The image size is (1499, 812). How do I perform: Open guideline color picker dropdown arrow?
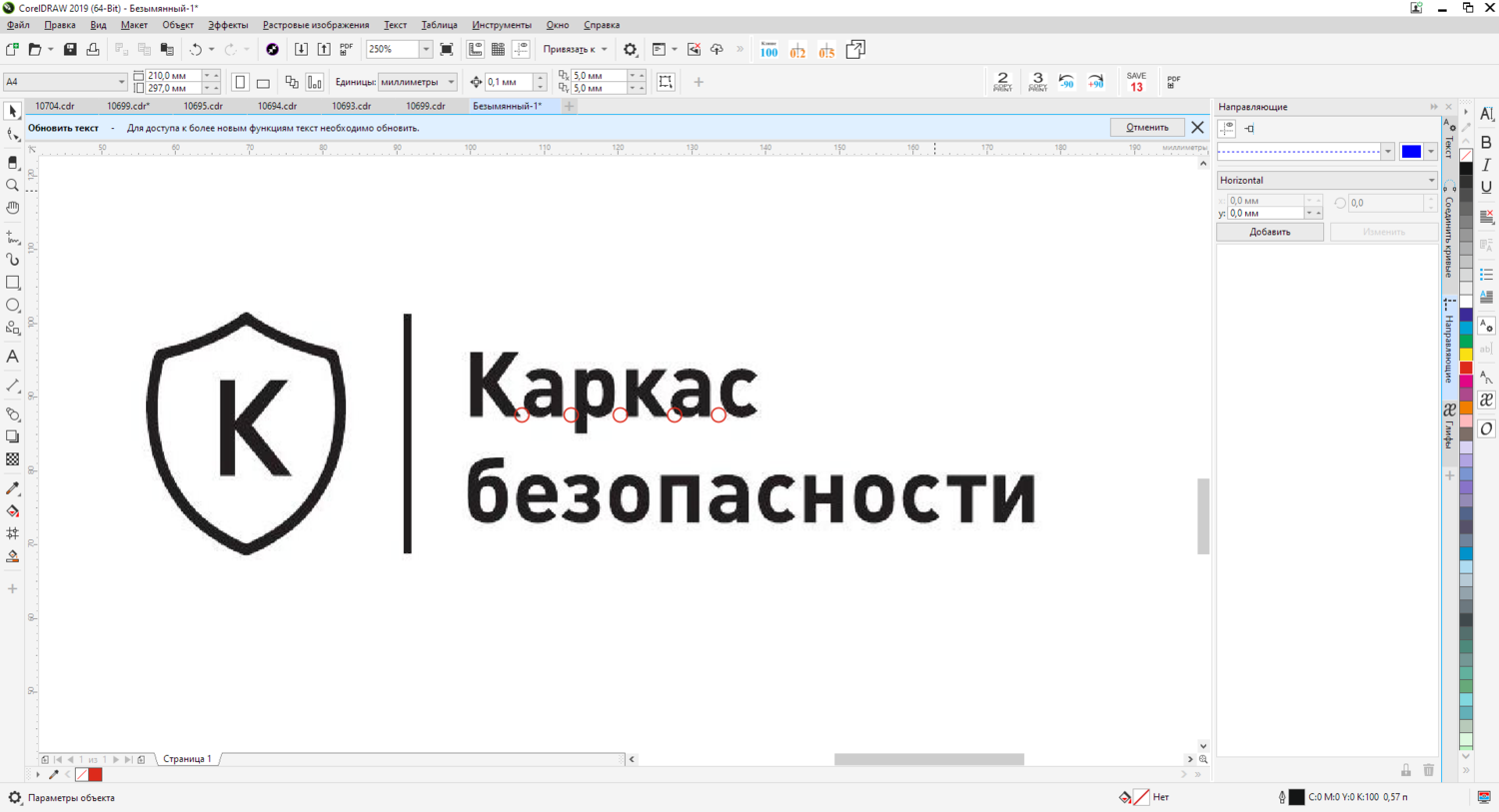point(1431,152)
